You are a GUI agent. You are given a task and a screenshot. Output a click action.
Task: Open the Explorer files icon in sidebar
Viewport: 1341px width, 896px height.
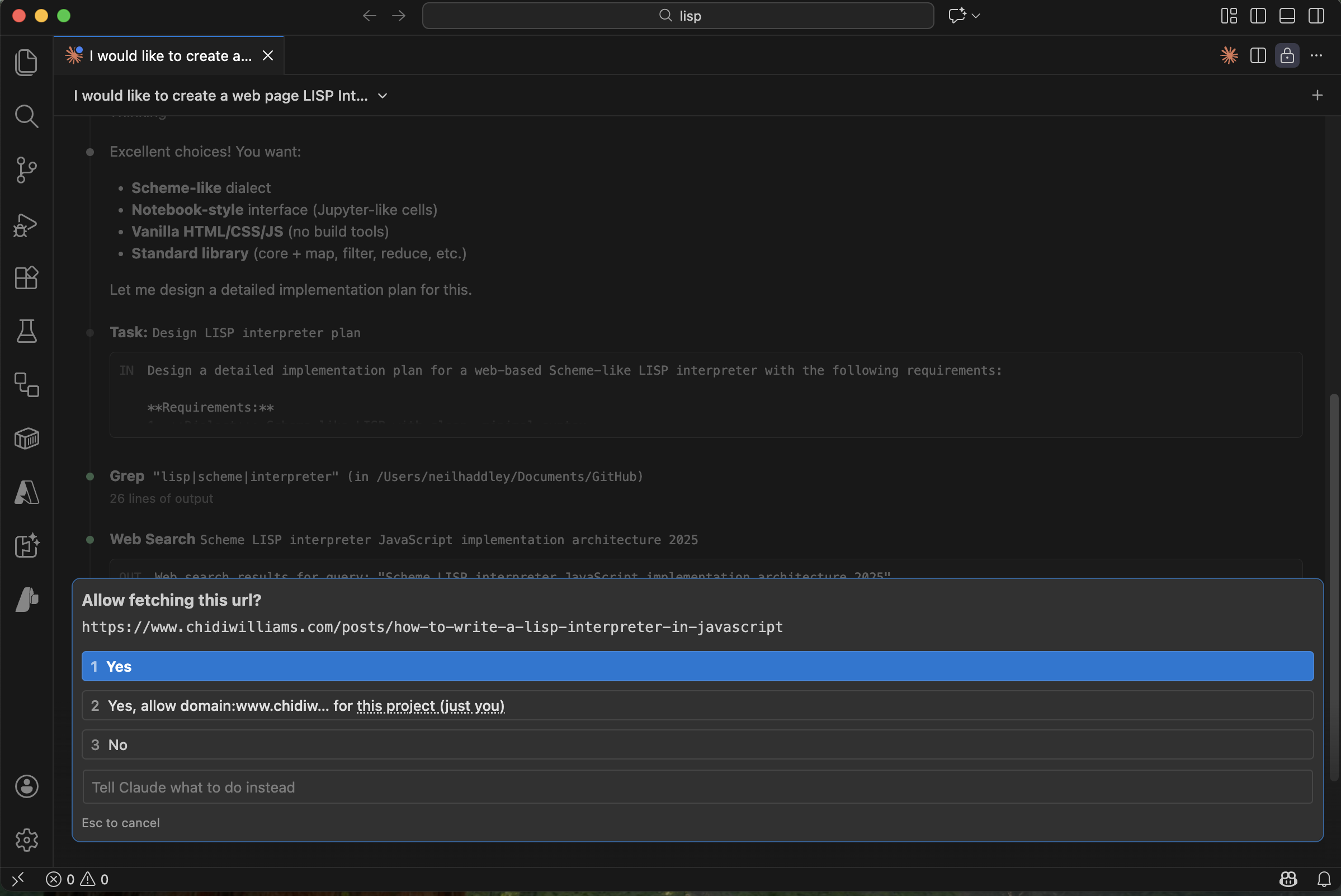[x=26, y=62]
